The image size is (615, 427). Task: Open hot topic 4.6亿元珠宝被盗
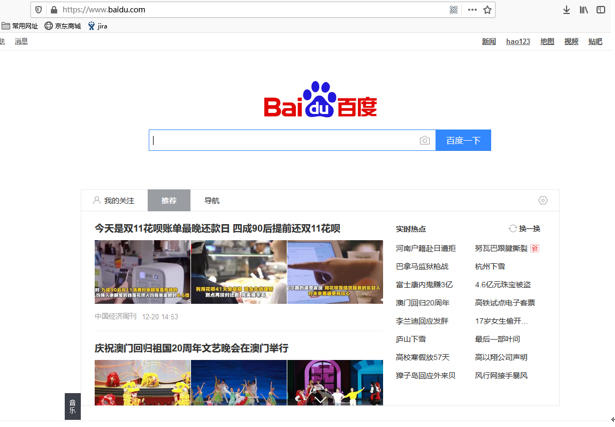point(503,284)
